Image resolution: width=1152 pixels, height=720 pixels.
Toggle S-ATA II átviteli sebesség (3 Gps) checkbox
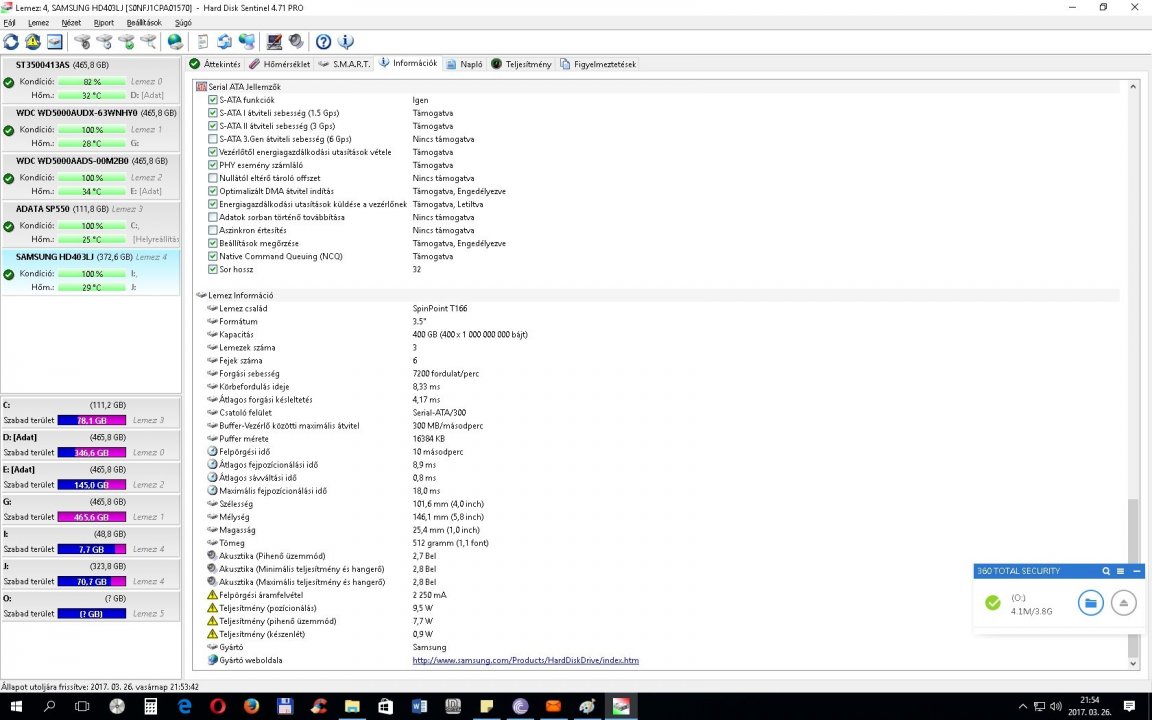point(212,126)
